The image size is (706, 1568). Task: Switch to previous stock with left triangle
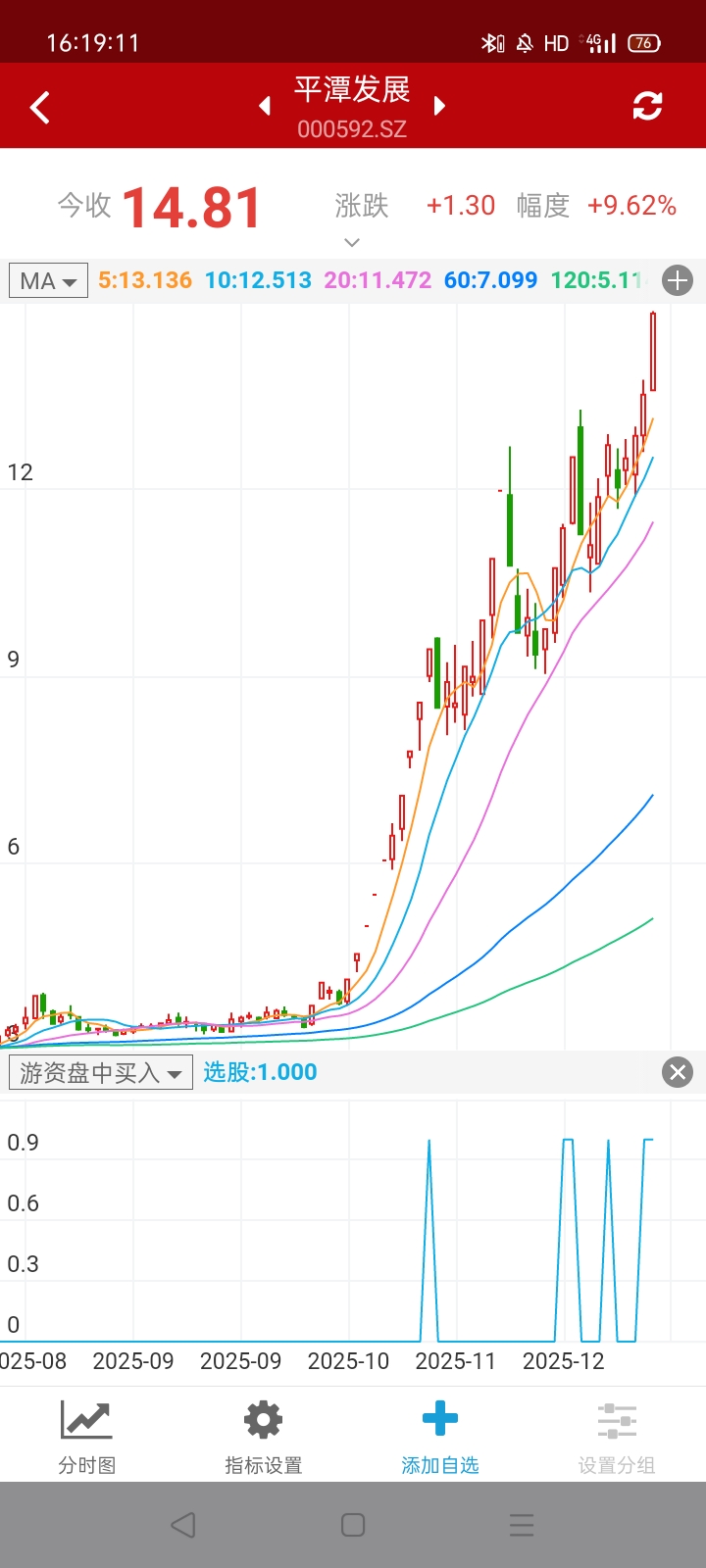pyautogui.click(x=265, y=106)
